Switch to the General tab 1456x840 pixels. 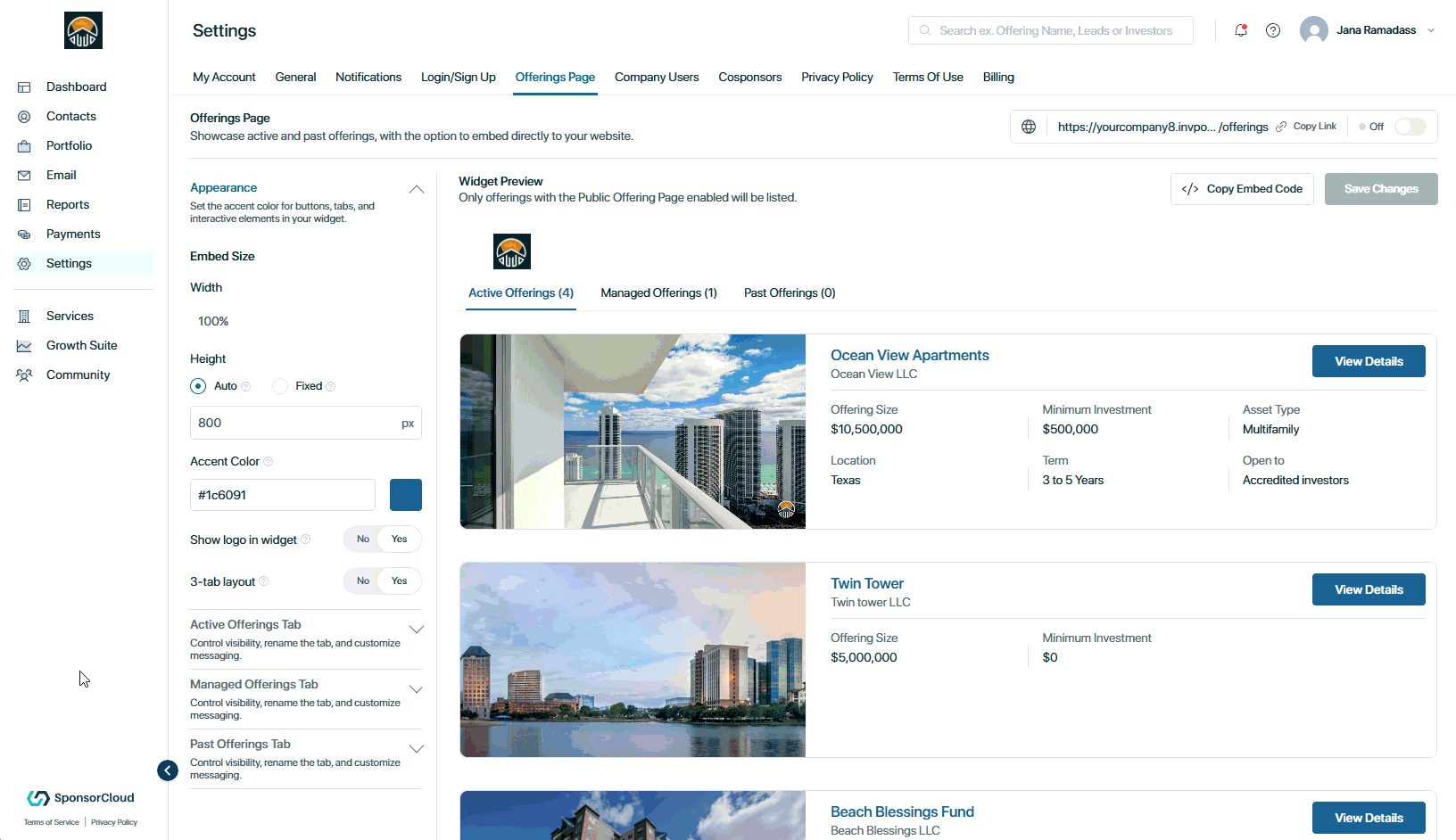pos(295,78)
